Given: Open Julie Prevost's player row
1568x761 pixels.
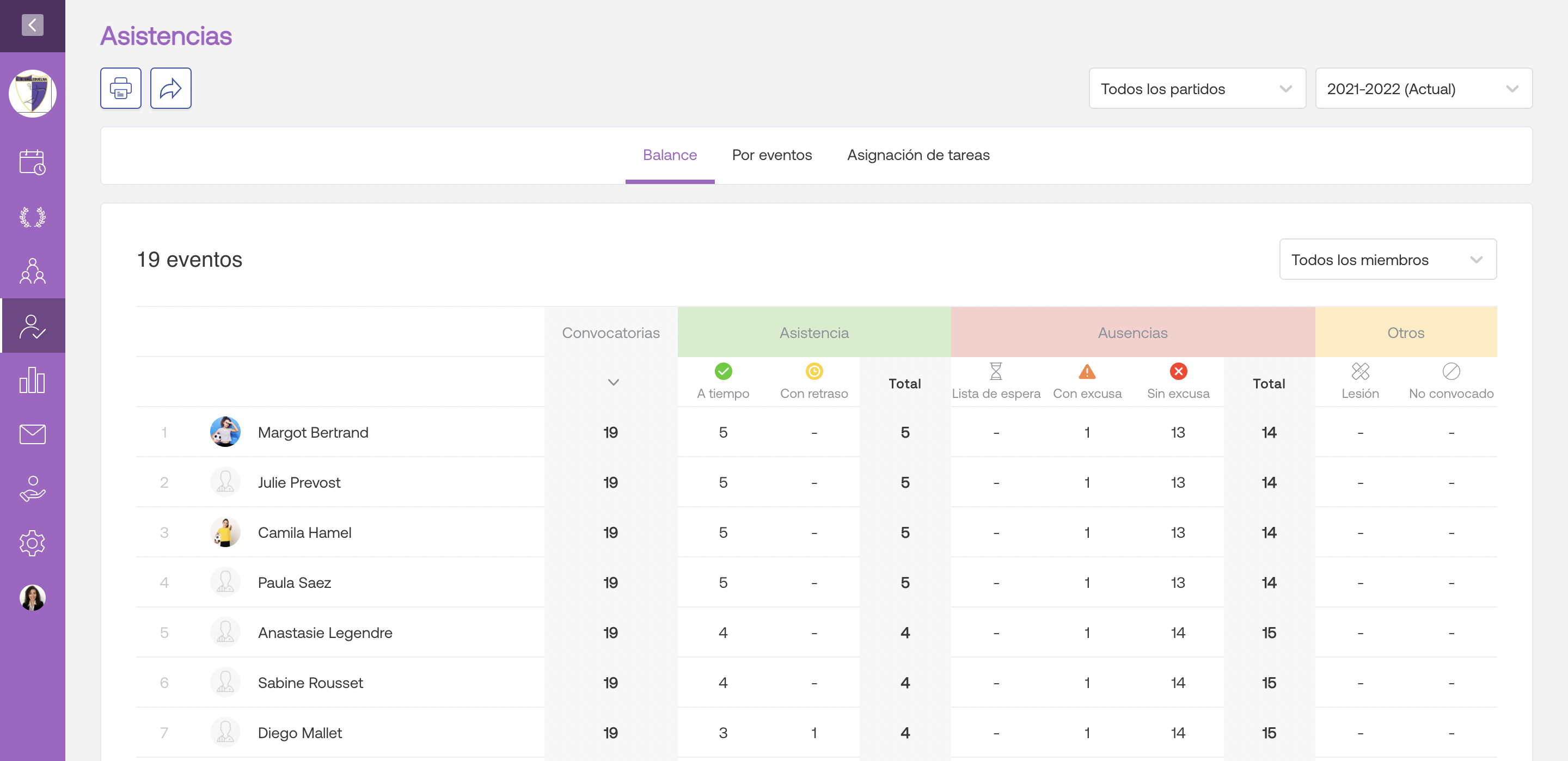Looking at the screenshot, I should (x=816, y=482).
